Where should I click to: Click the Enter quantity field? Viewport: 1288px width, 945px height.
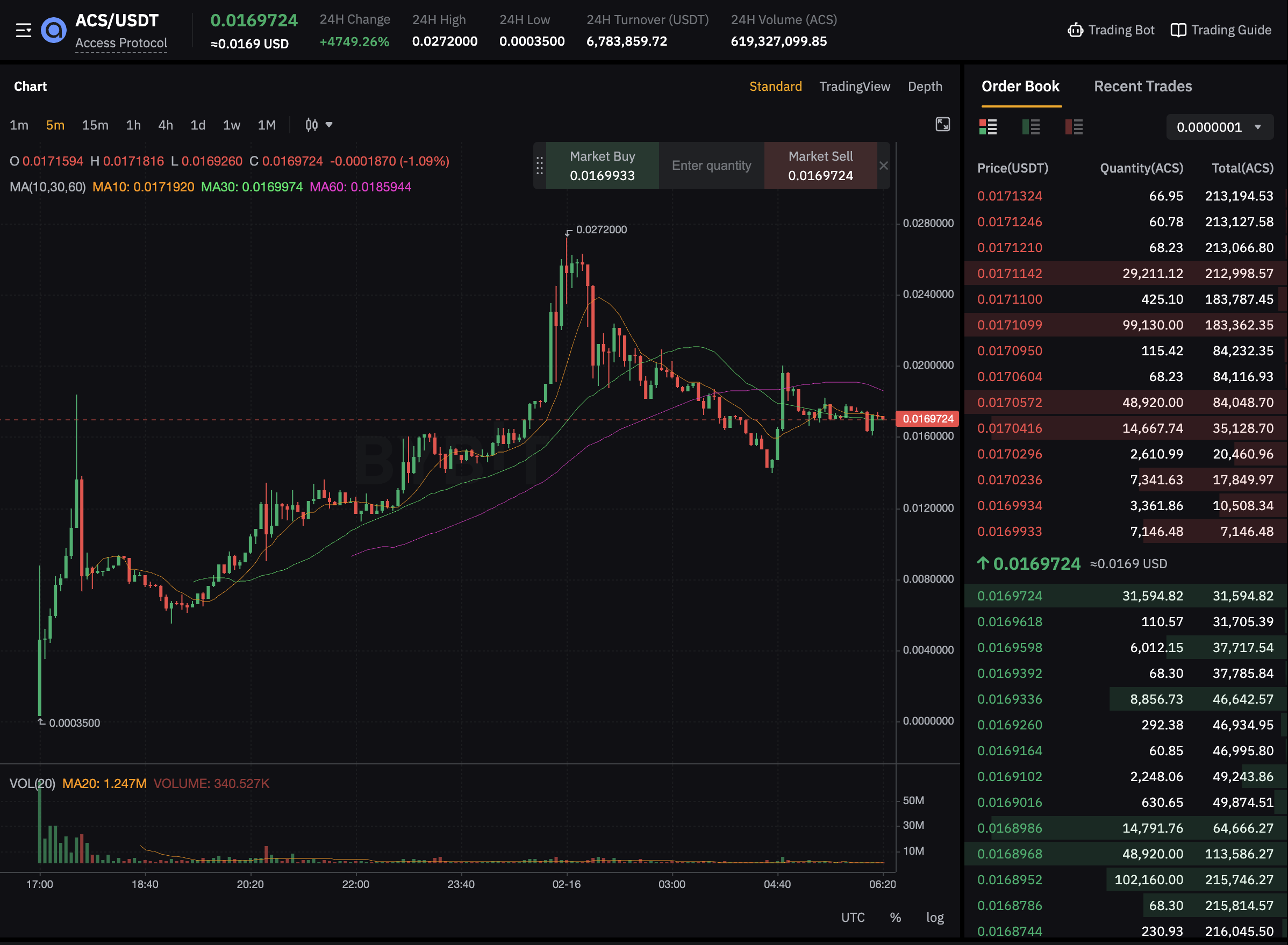712,166
